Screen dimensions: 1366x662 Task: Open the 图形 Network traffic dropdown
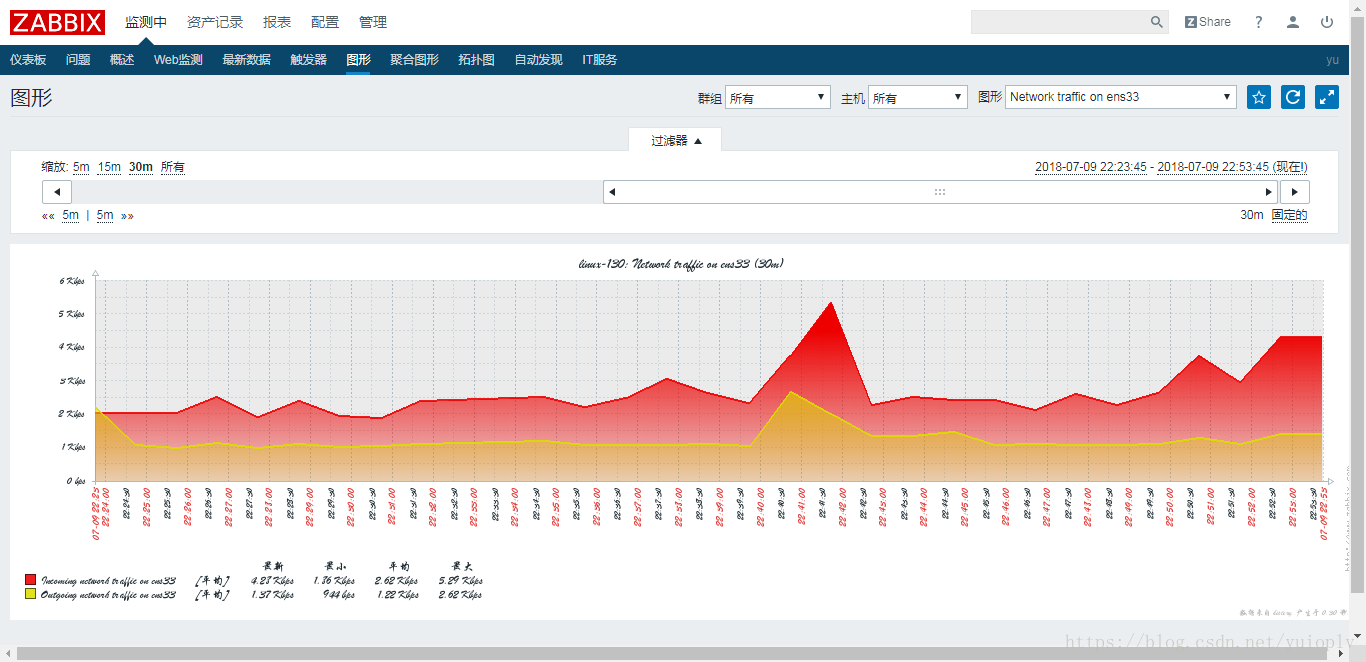[1121, 97]
